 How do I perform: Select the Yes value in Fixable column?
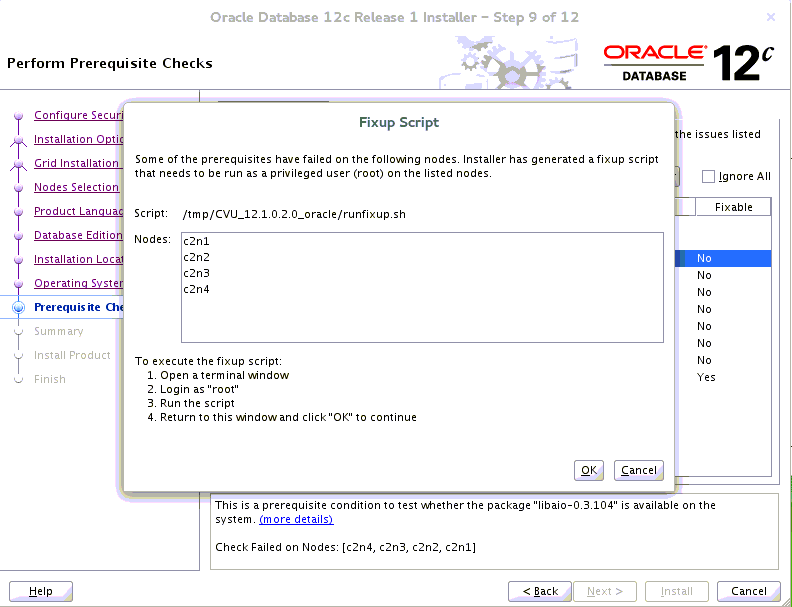pyautogui.click(x=706, y=377)
